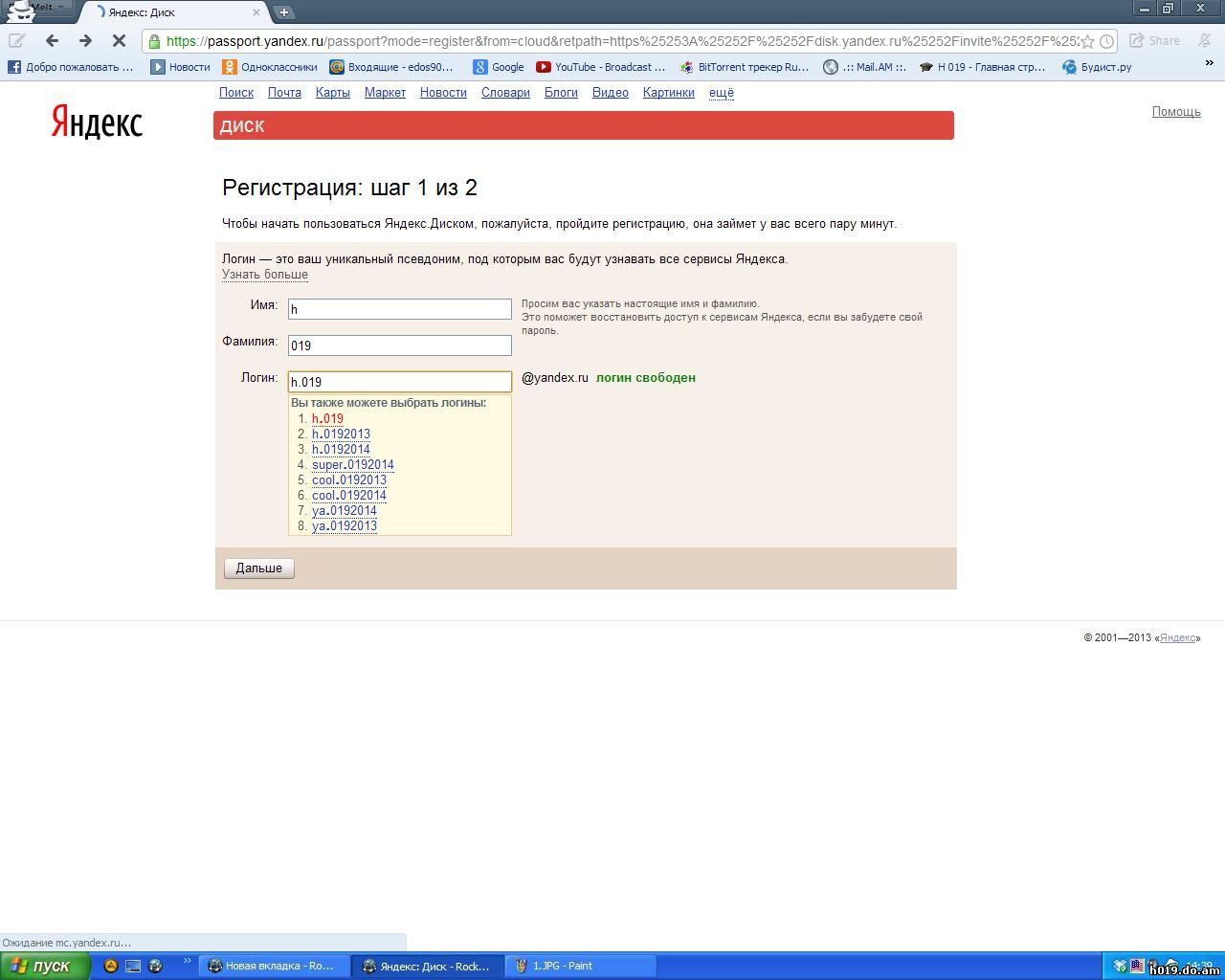This screenshot has height=980, width=1225.
Task: Open the Блоги service link
Action: (x=561, y=93)
